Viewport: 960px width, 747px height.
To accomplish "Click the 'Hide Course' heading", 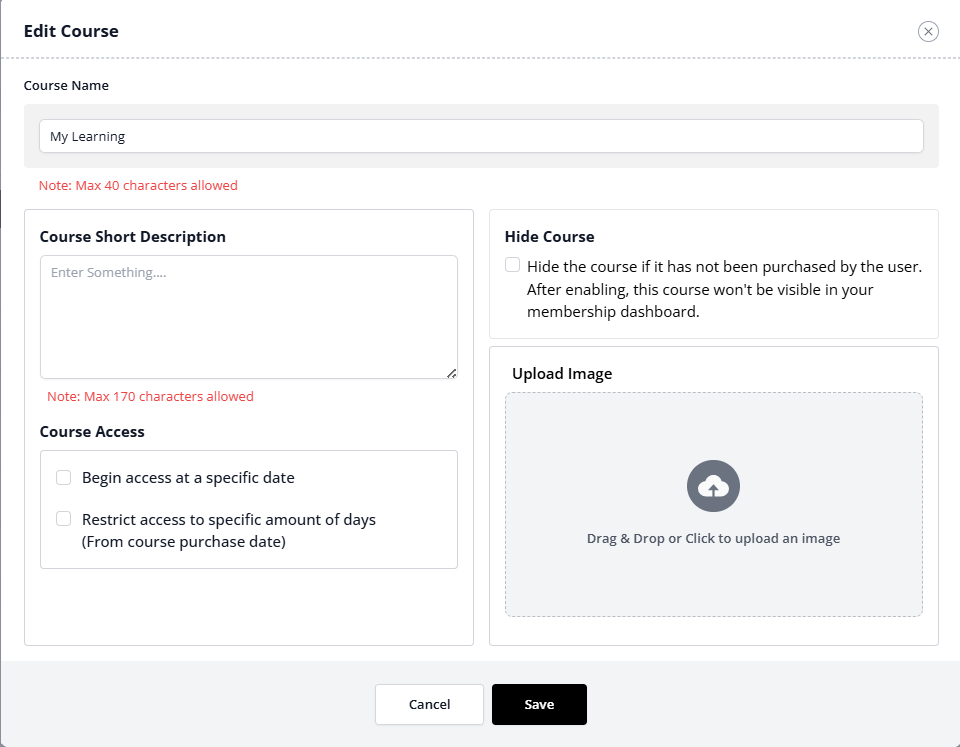I will (x=549, y=236).
